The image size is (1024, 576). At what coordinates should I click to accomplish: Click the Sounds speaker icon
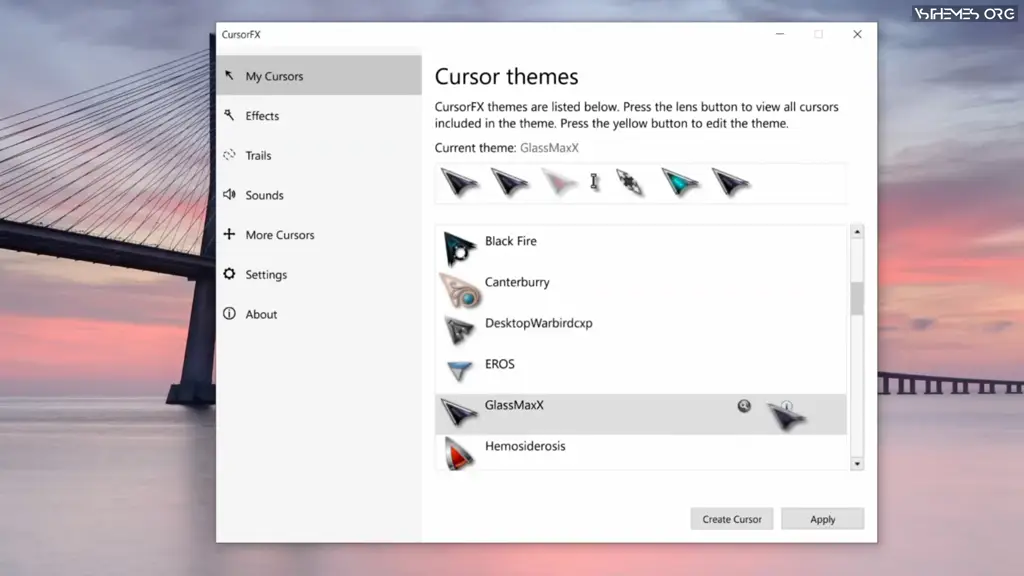tap(231, 195)
